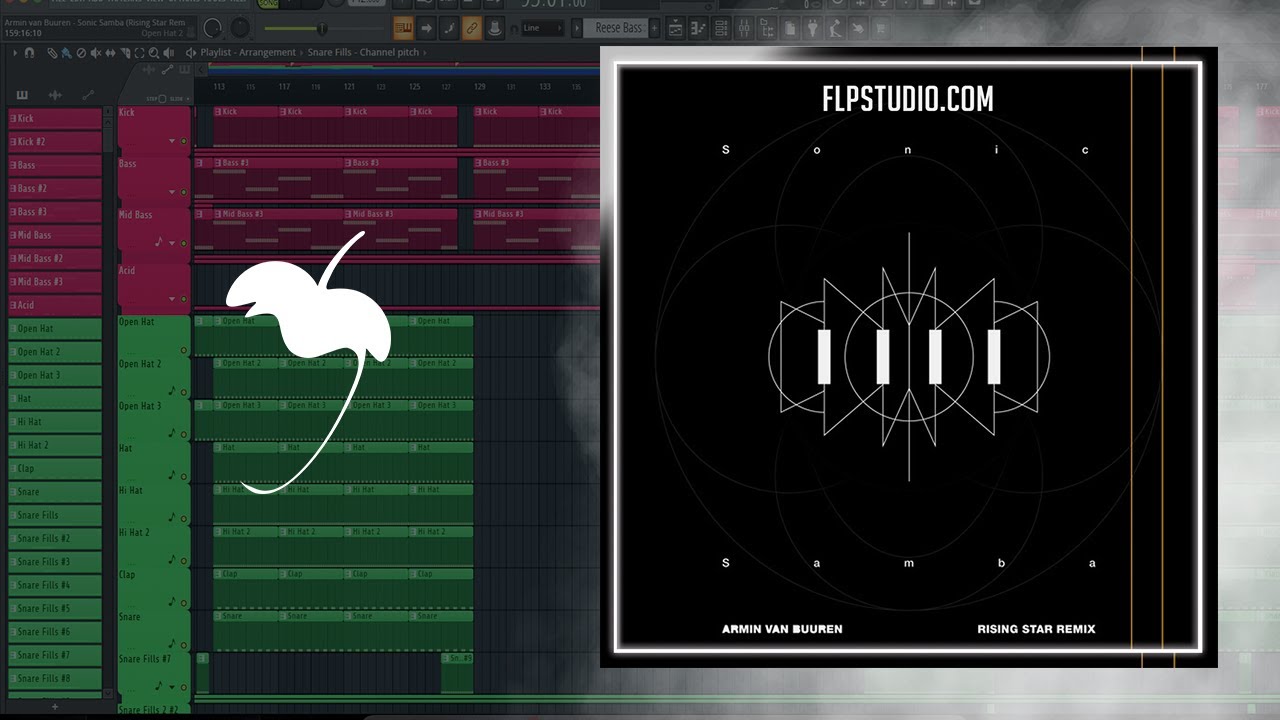Click the Mid Bass track note icon
The height and width of the screenshot is (720, 1280).
(158, 242)
